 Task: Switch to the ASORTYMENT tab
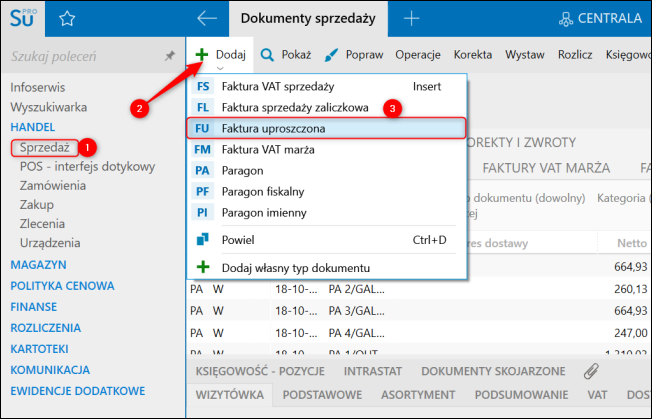(418, 395)
